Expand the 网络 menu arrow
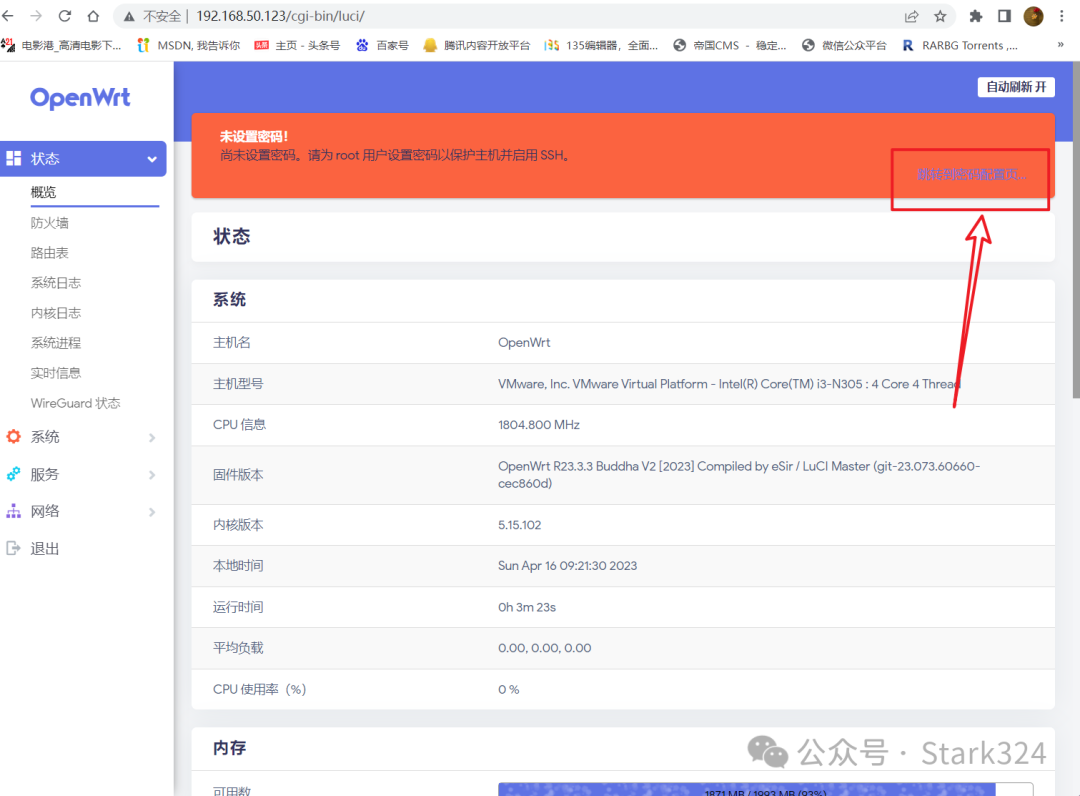The width and height of the screenshot is (1080, 796). [x=152, y=512]
